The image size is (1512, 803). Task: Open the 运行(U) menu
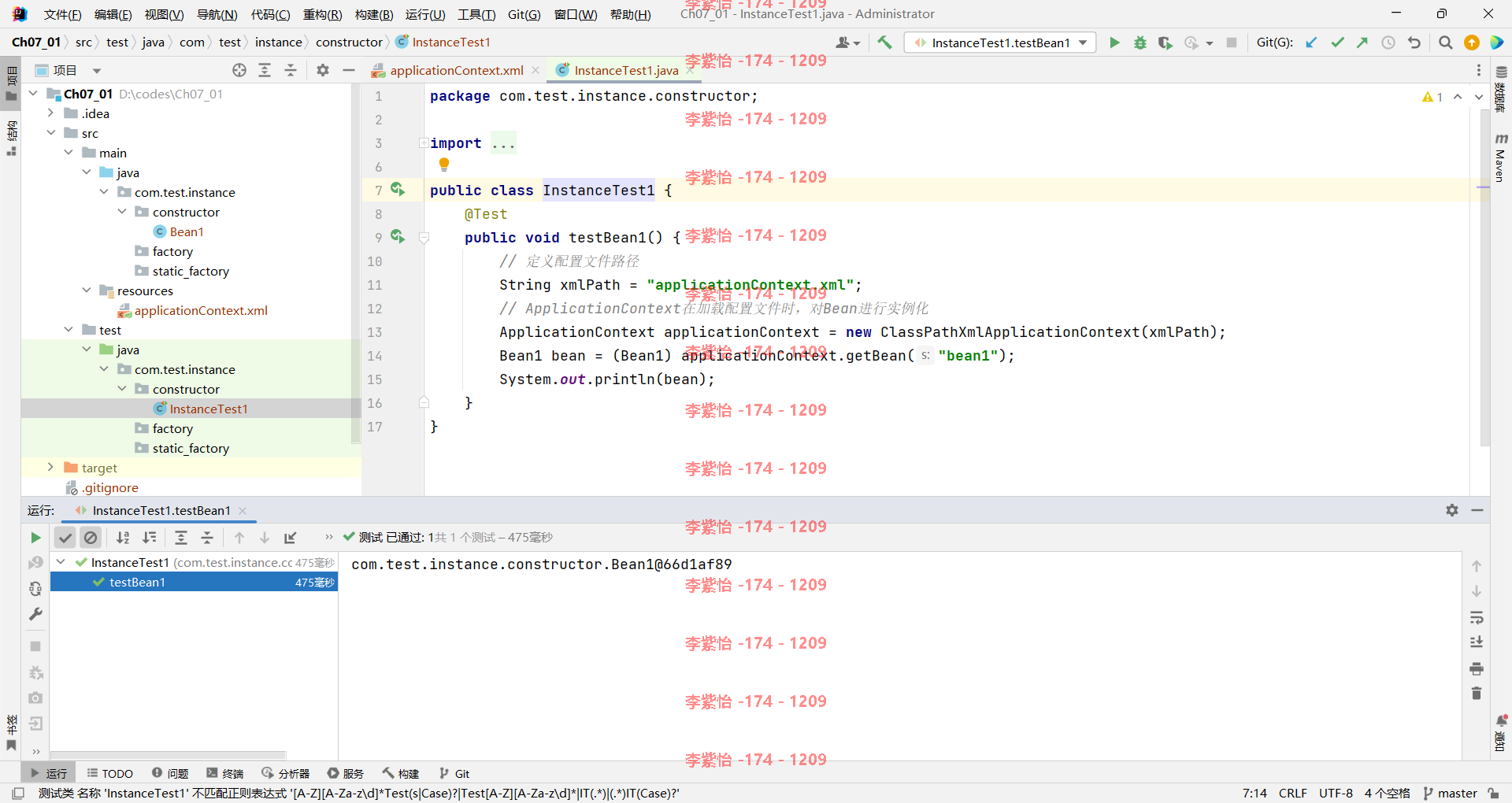tap(425, 14)
